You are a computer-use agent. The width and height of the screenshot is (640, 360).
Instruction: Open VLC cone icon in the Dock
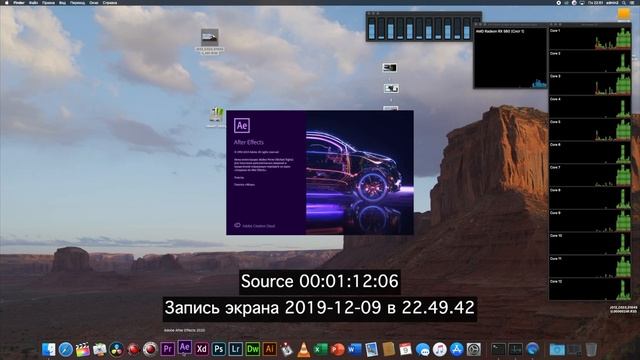click(x=304, y=349)
